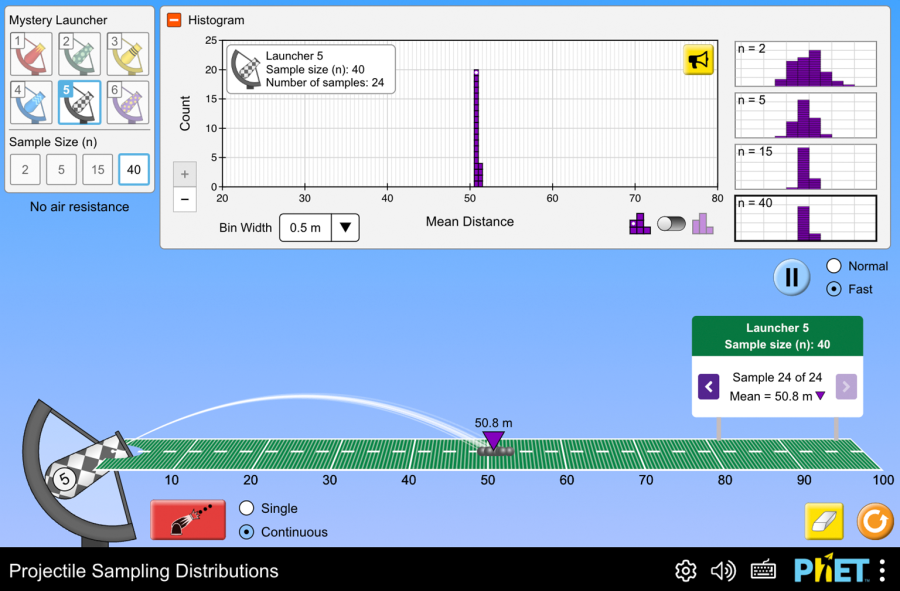The image size is (900, 591).
Task: Set sample size to 15
Action: point(97,170)
